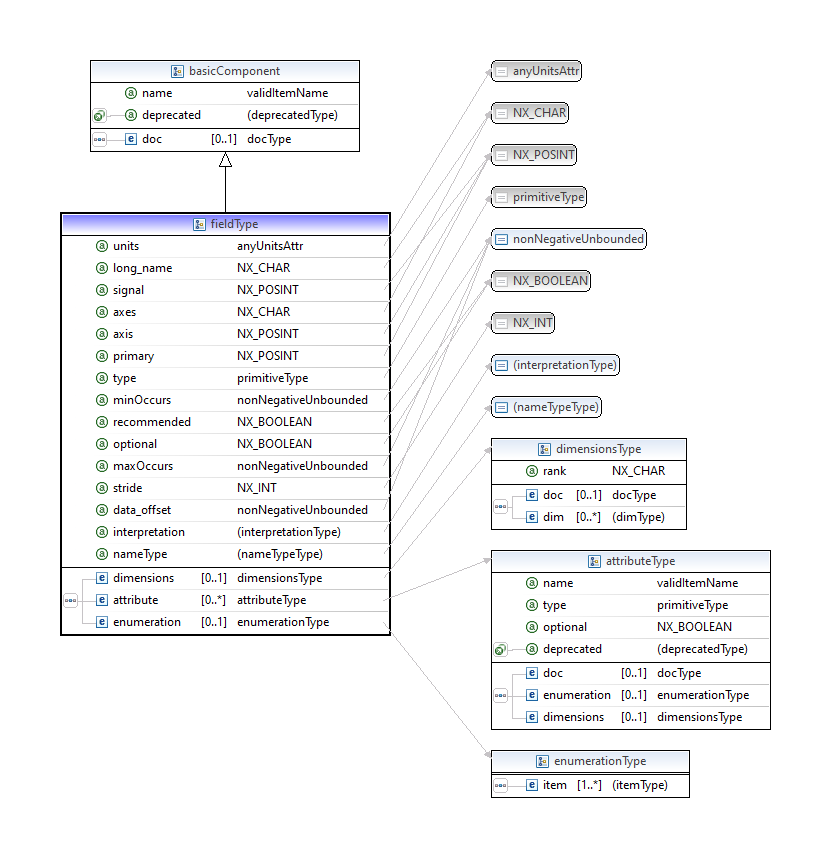This screenshot has height=858, width=831.
Task: Click the inheritance arrow triangle under basicComponent
Action: (225, 160)
